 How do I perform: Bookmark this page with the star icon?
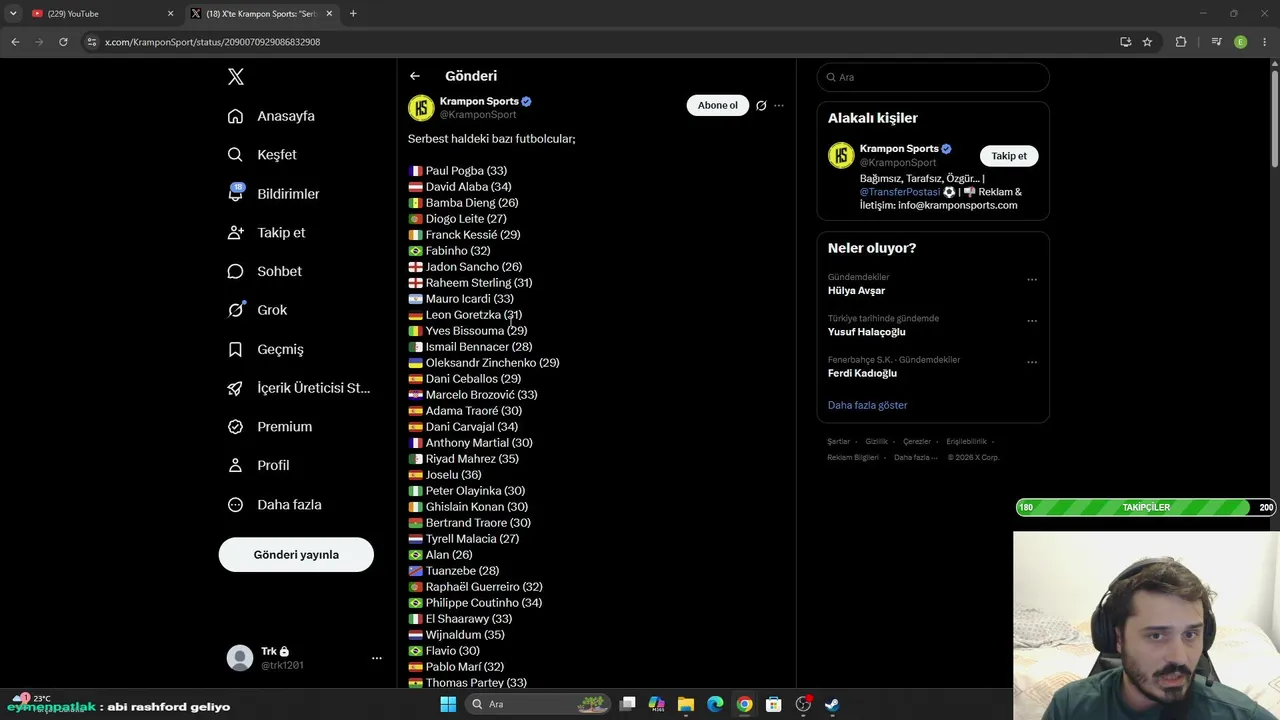tap(1147, 42)
